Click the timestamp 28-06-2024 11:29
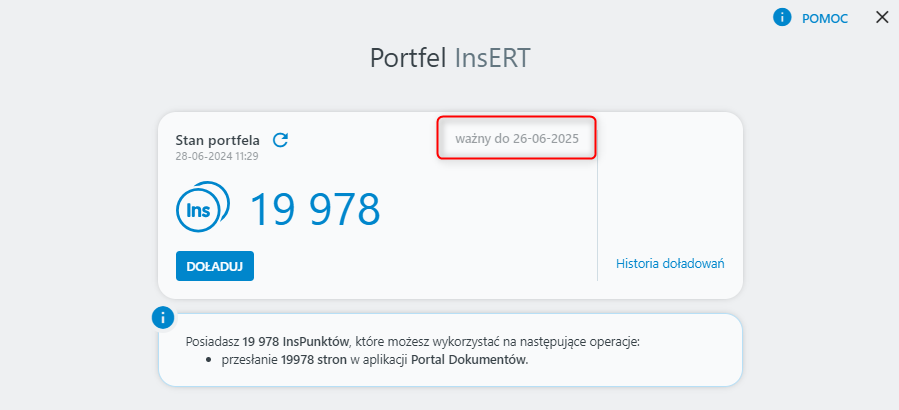The image size is (899, 410). point(217,155)
